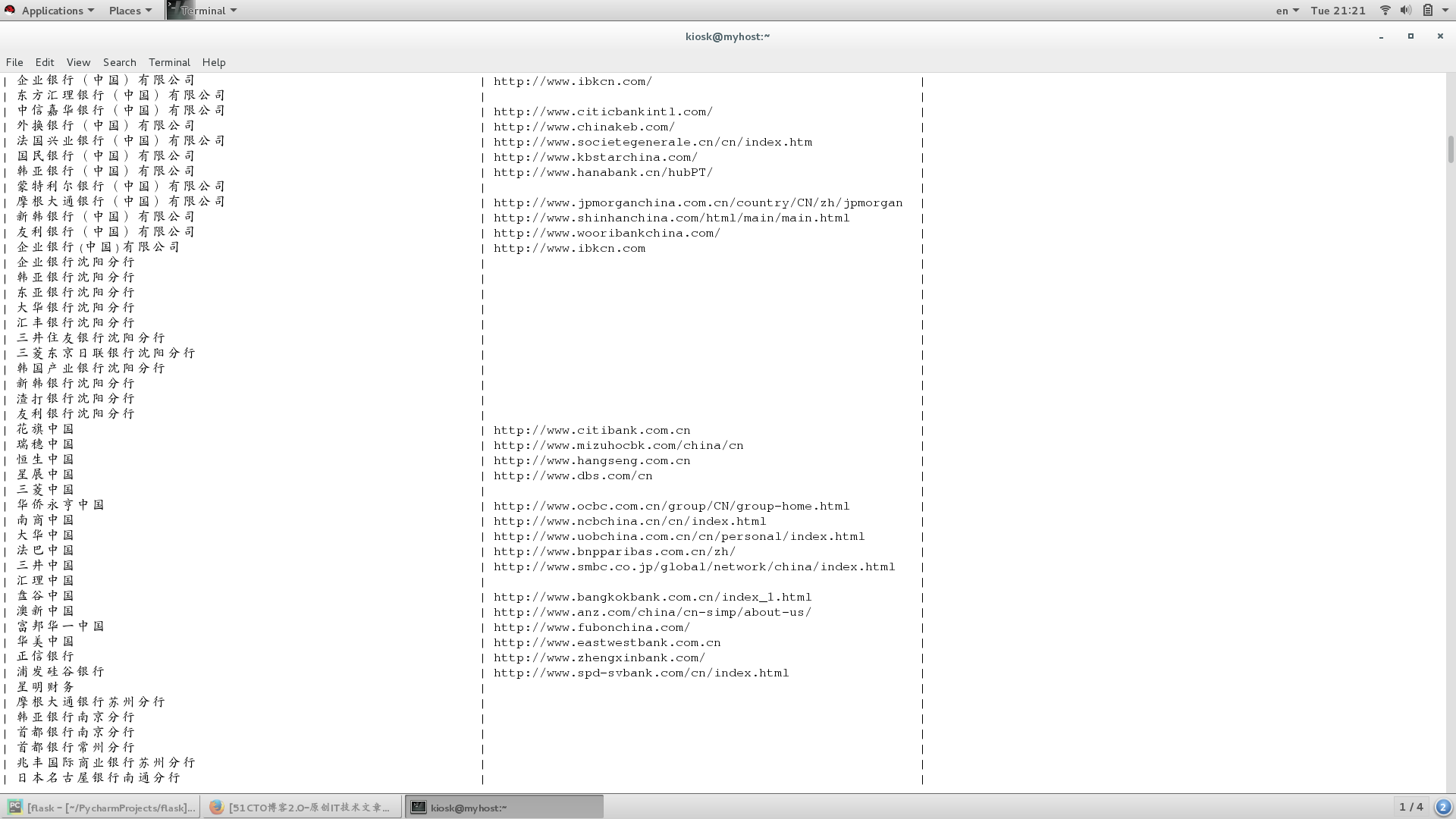Open the system menu arrow at top right

(x=1444, y=11)
